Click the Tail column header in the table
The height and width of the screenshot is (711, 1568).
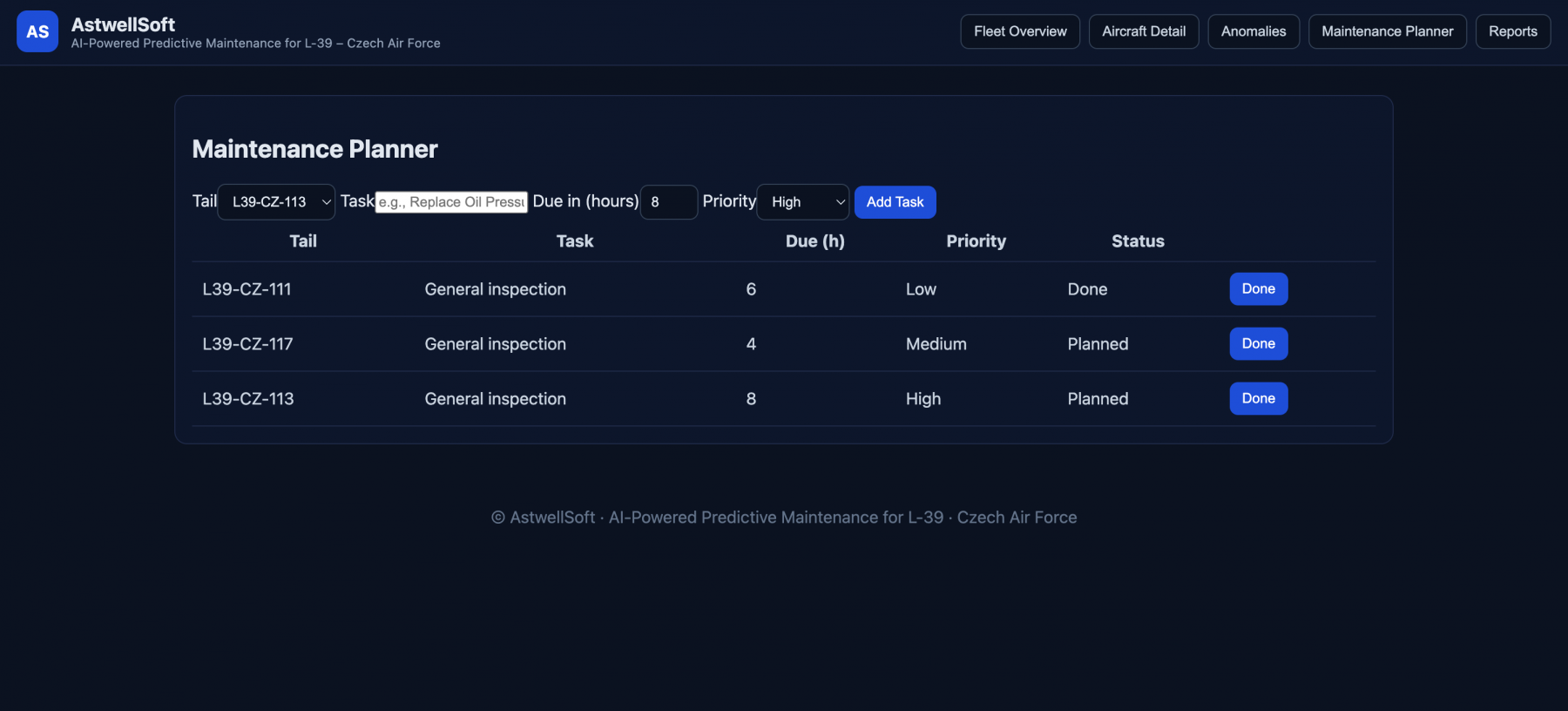pos(303,241)
